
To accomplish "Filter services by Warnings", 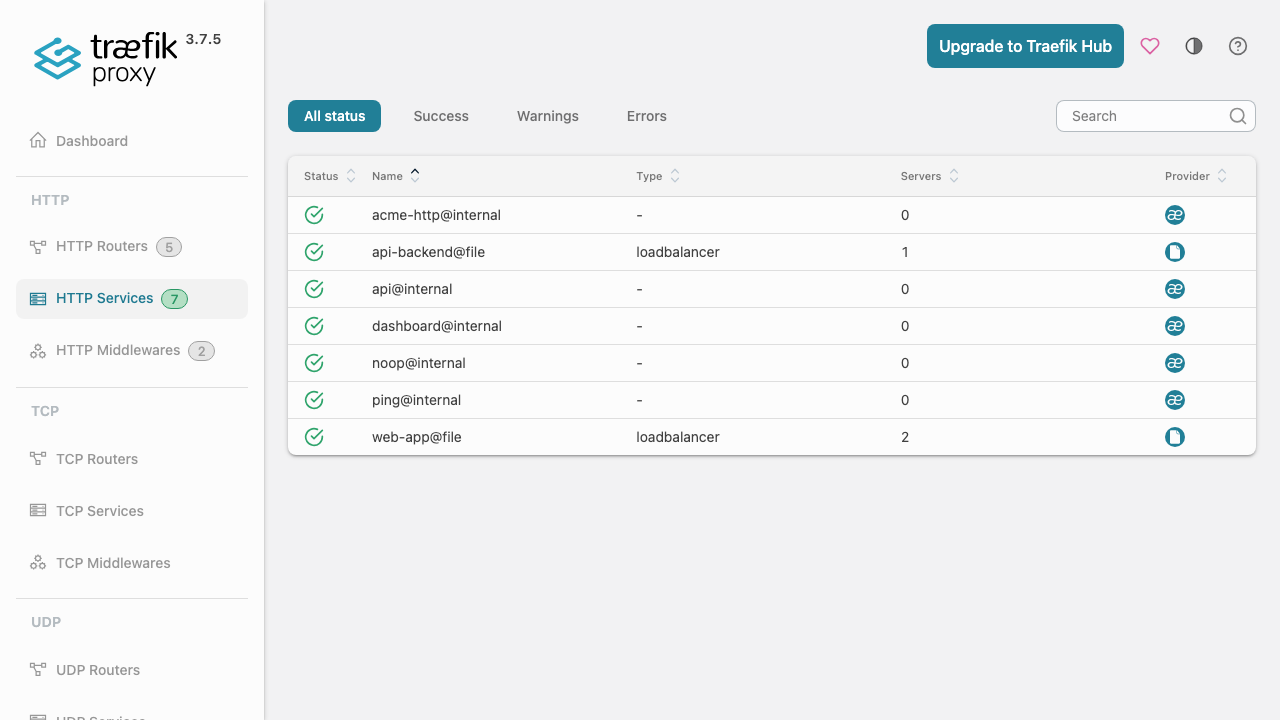I will [x=548, y=116].
